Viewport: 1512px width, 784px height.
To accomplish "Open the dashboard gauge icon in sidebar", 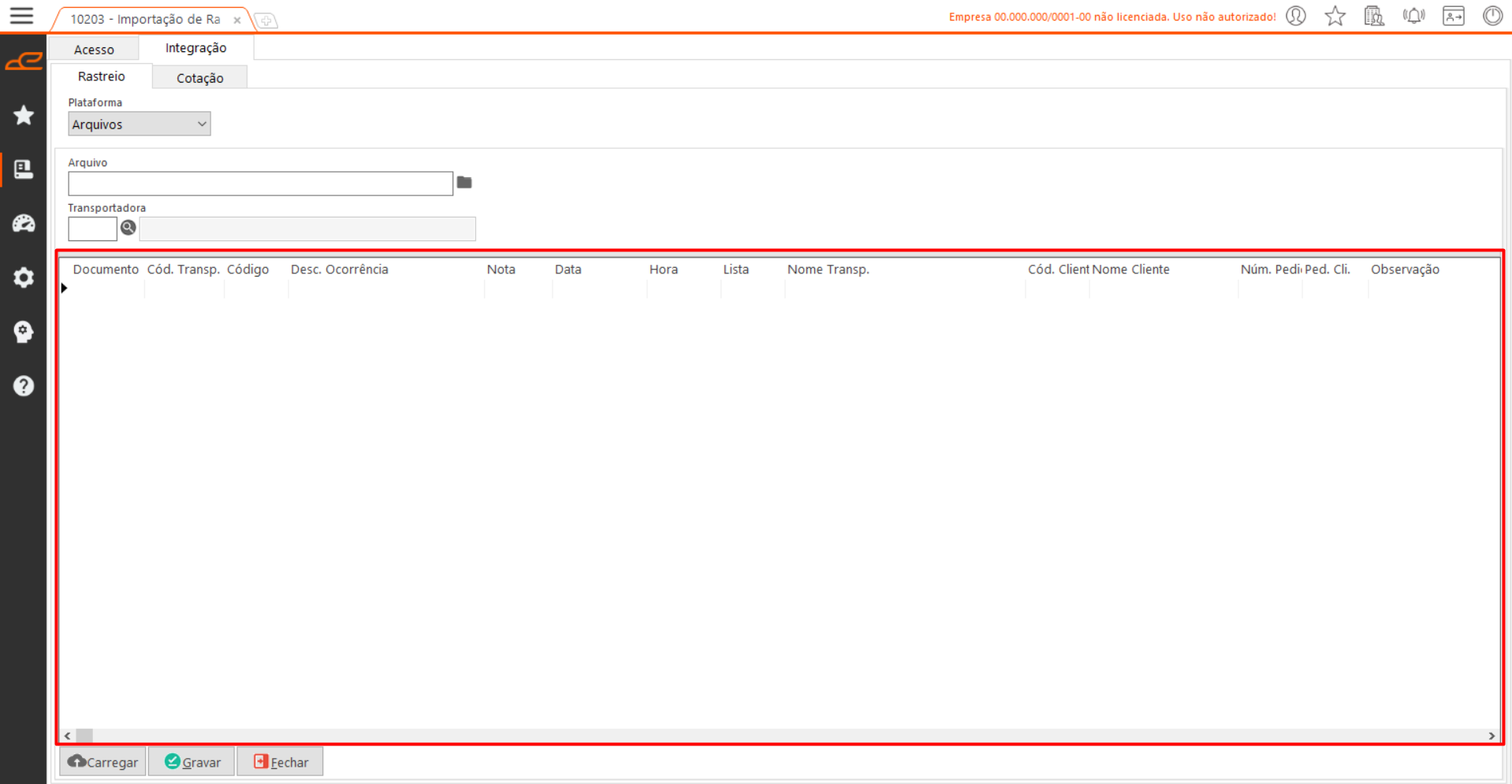I will 24,224.
